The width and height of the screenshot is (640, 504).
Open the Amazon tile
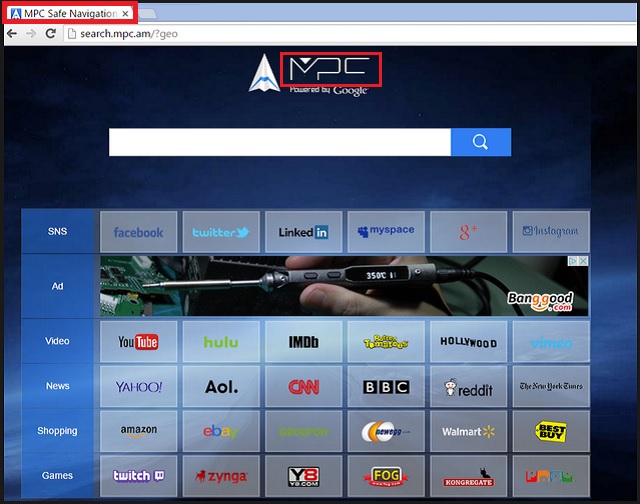(138, 431)
